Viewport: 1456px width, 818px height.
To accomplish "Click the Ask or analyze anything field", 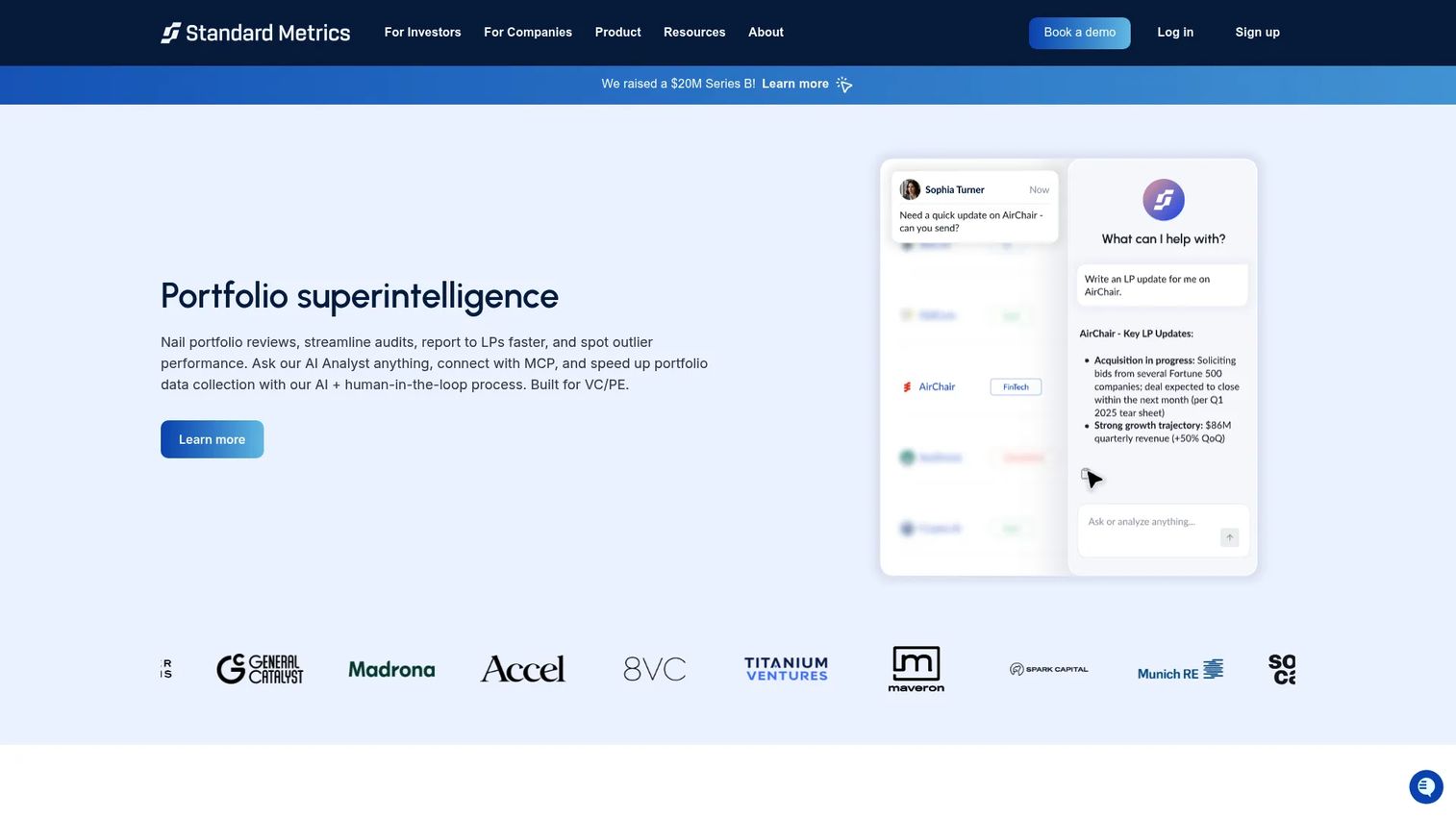I will pyautogui.click(x=1164, y=531).
